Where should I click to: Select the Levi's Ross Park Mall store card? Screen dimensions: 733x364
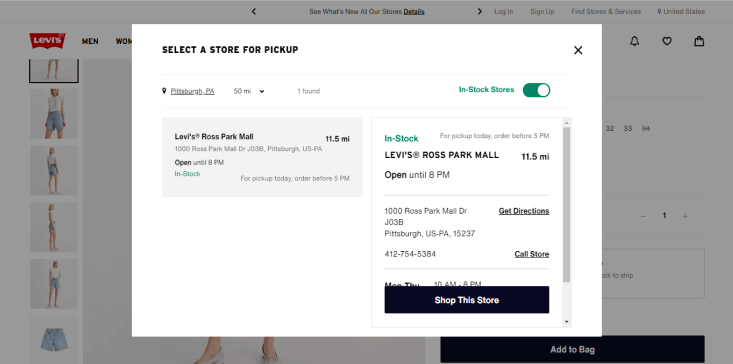click(262, 157)
